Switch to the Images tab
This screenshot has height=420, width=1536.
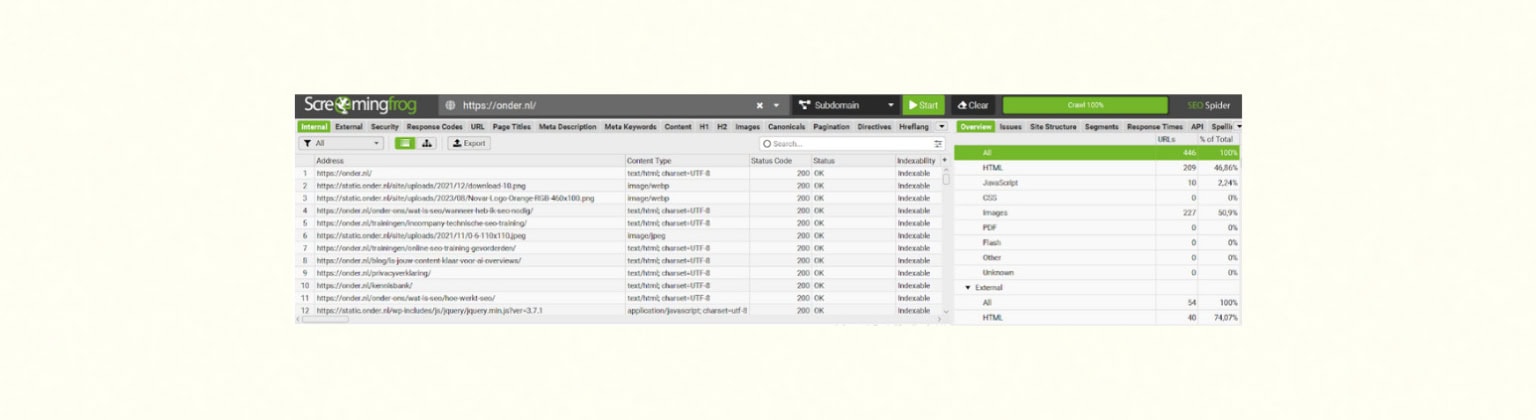coord(748,127)
